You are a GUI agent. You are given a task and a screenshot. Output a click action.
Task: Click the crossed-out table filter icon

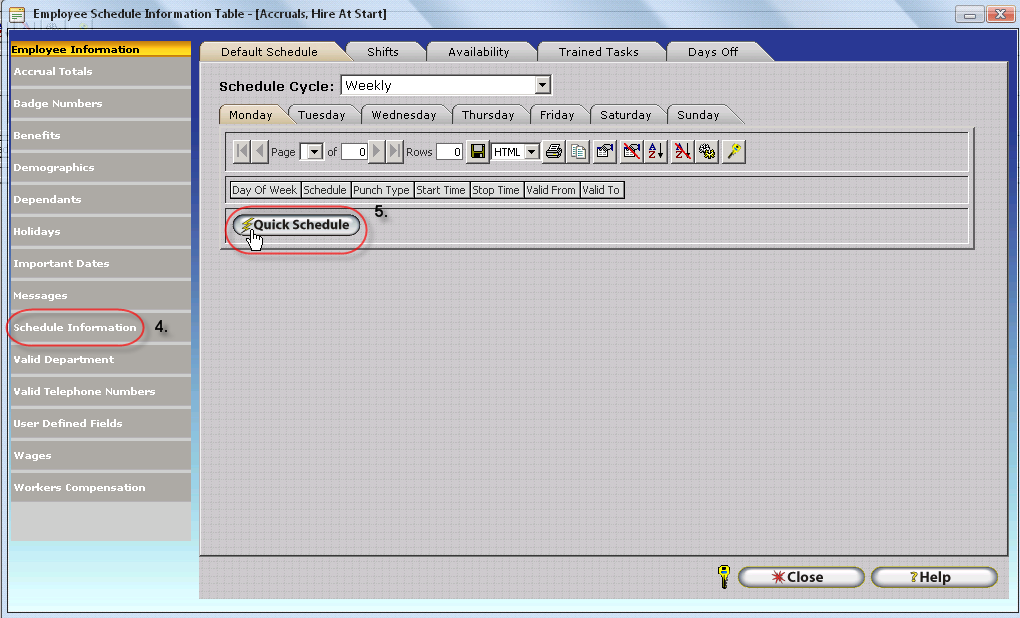631,152
